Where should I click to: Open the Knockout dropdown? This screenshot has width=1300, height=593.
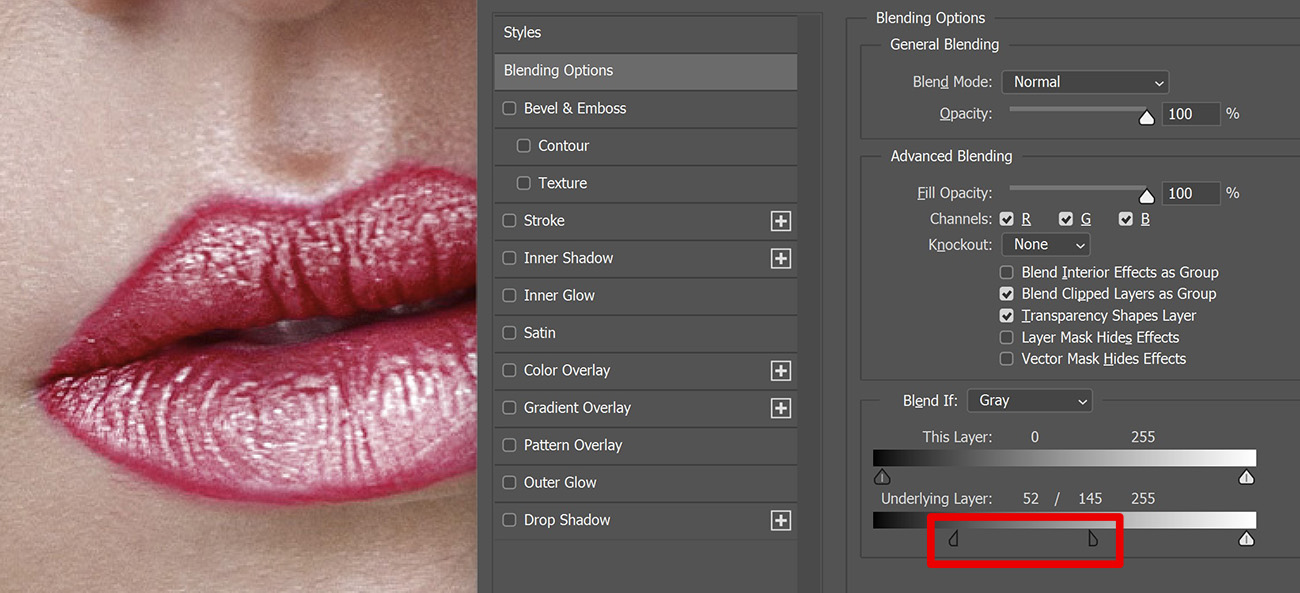coord(1045,244)
